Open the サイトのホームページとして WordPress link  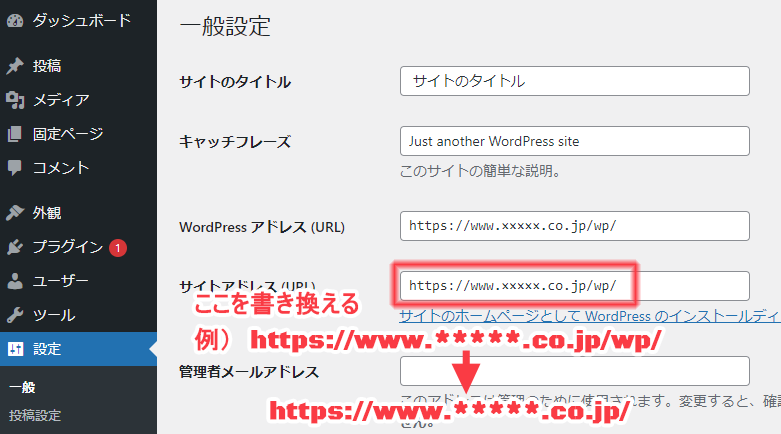point(590,316)
